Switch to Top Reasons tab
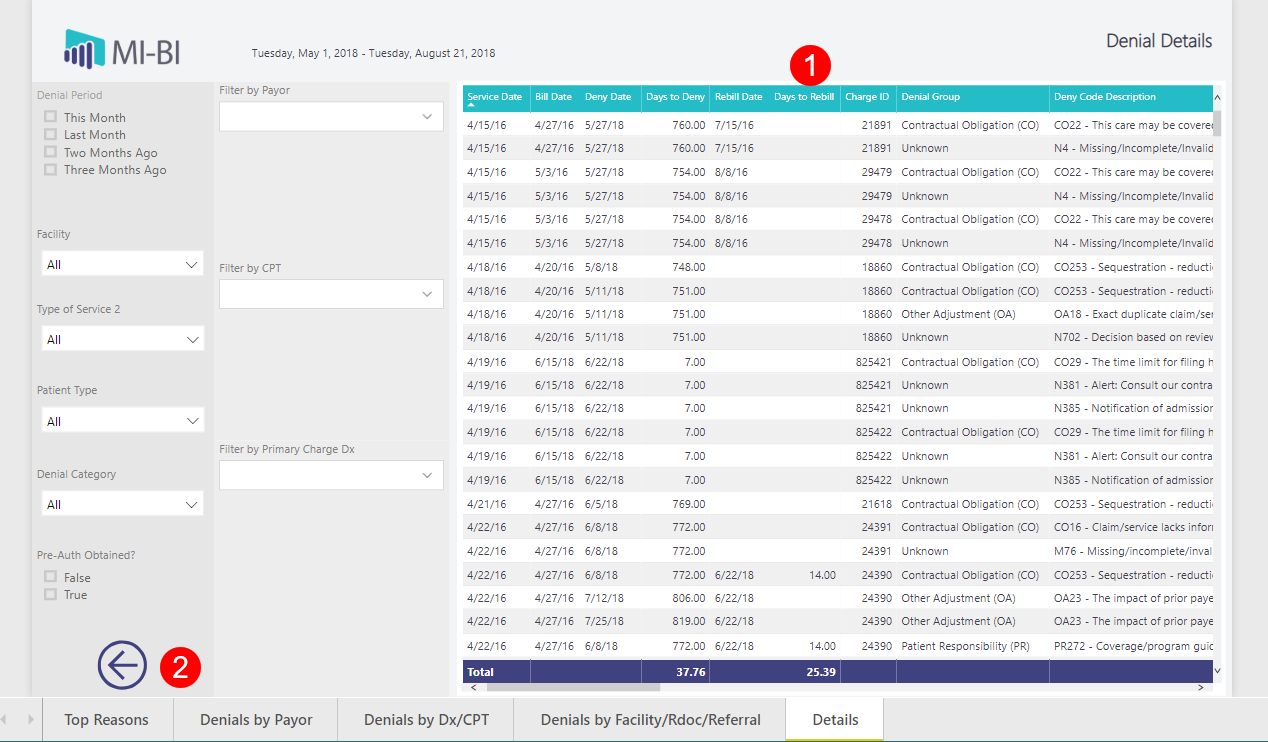 [x=106, y=719]
